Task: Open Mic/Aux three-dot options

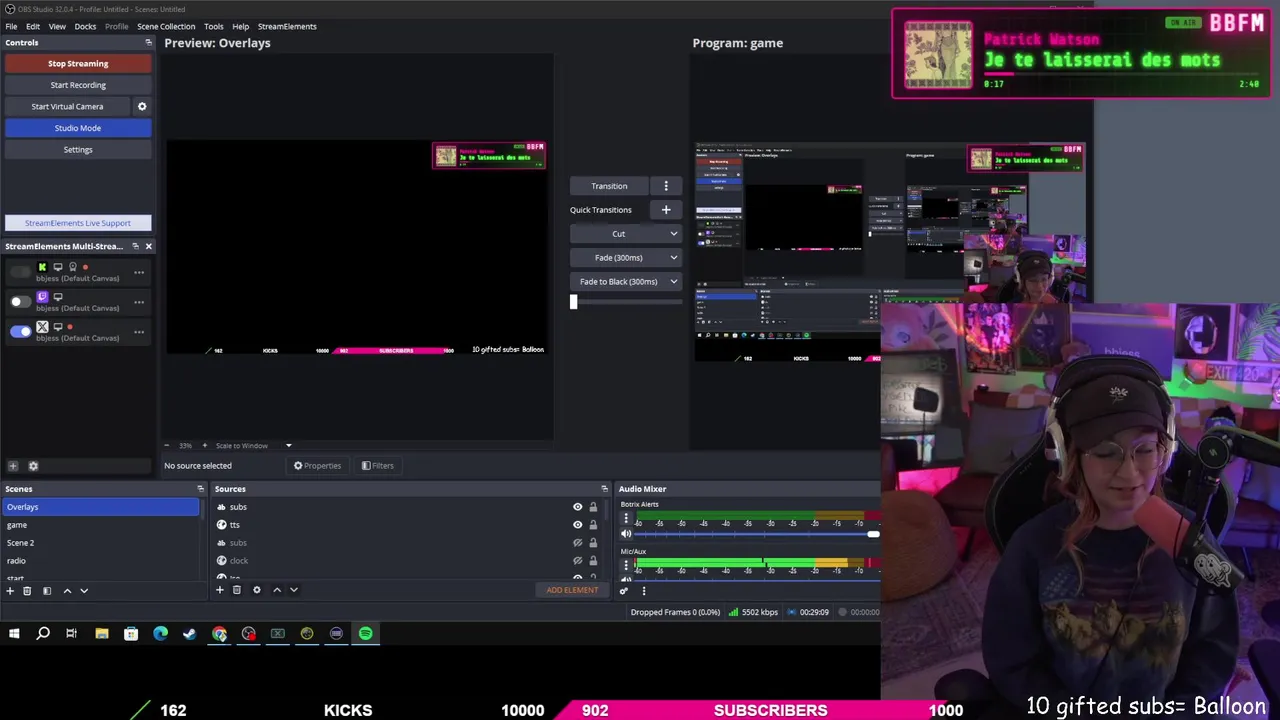Action: (x=626, y=566)
